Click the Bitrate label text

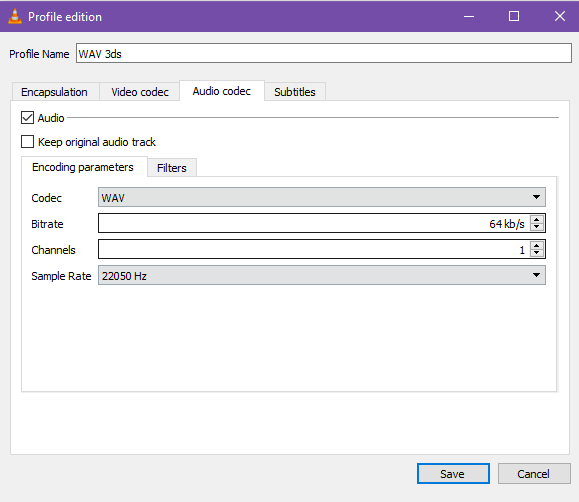[47, 224]
